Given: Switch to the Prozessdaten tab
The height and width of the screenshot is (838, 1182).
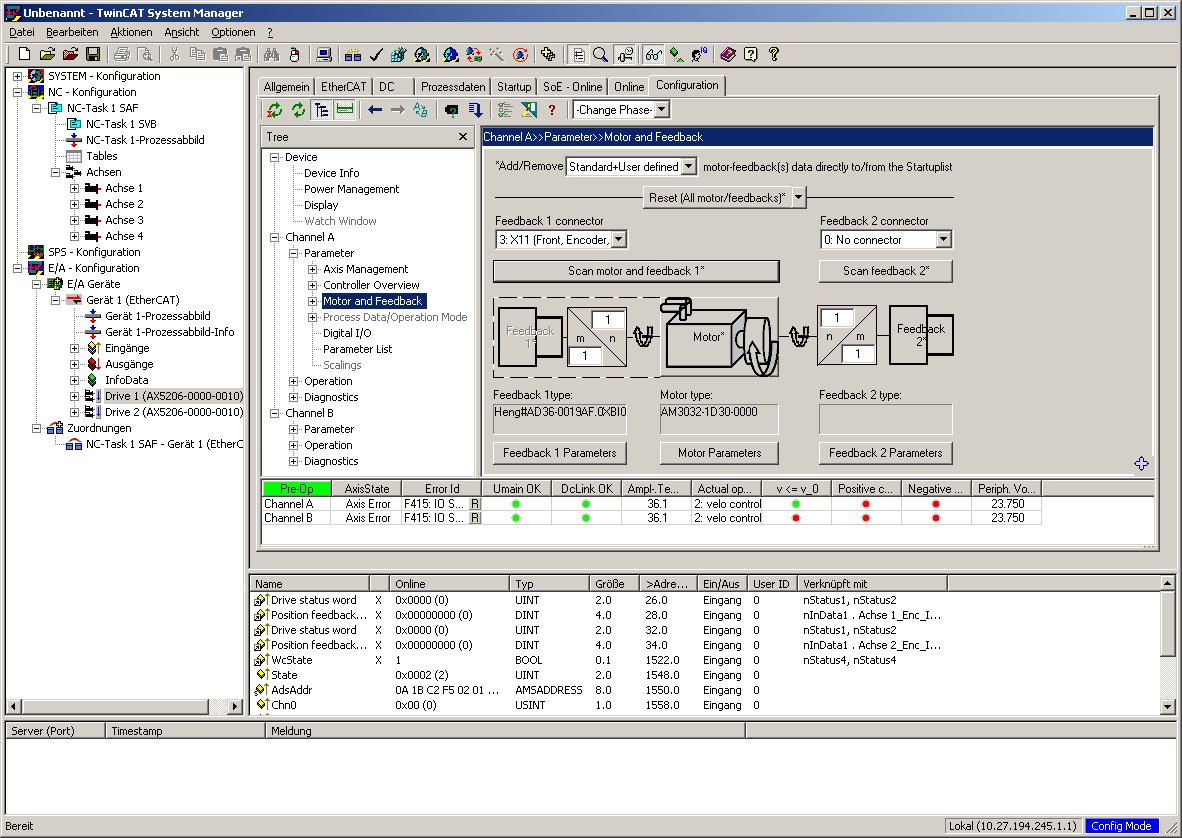Looking at the screenshot, I should pyautogui.click(x=453, y=87).
